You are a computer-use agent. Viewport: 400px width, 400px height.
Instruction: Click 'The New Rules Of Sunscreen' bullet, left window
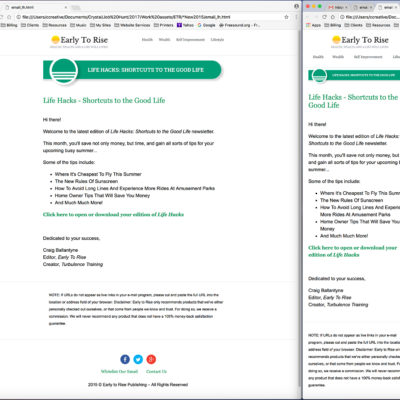click(x=86, y=181)
